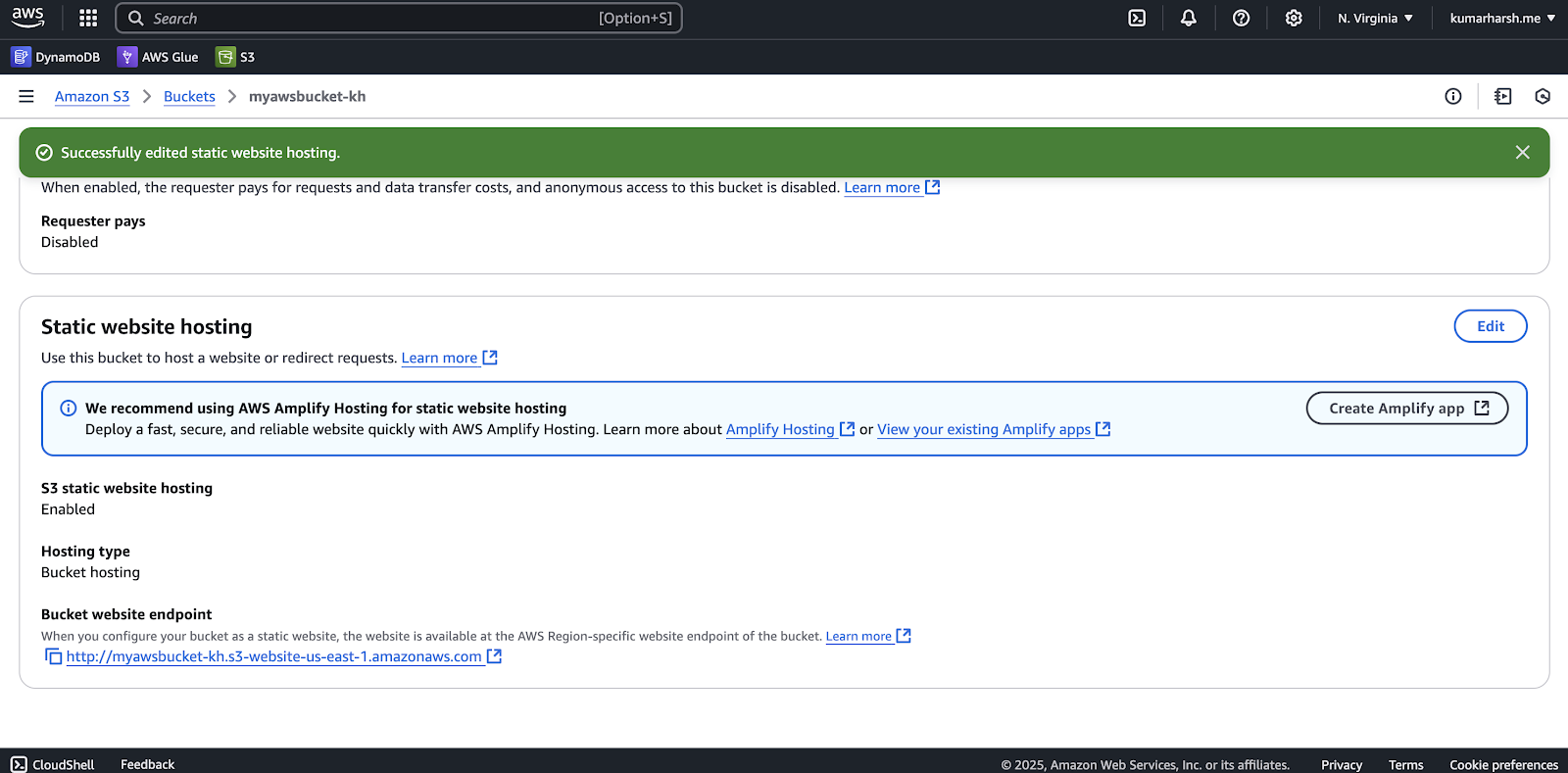Open the services grid menu

point(88,18)
